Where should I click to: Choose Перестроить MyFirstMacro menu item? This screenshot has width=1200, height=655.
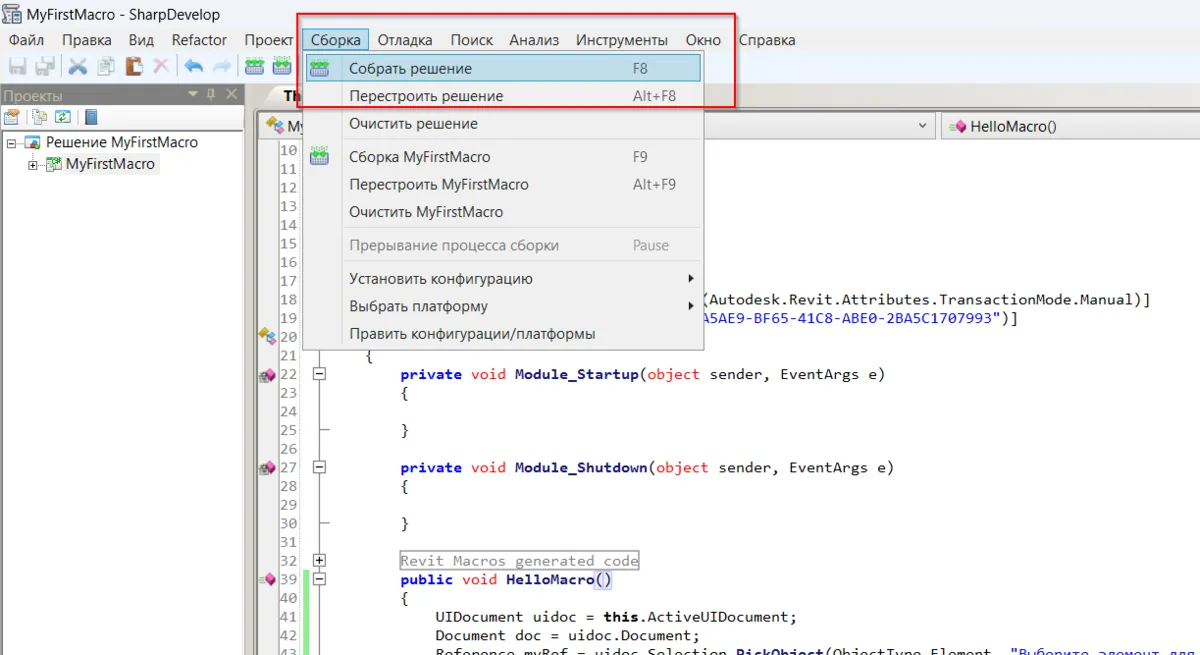[503, 184]
